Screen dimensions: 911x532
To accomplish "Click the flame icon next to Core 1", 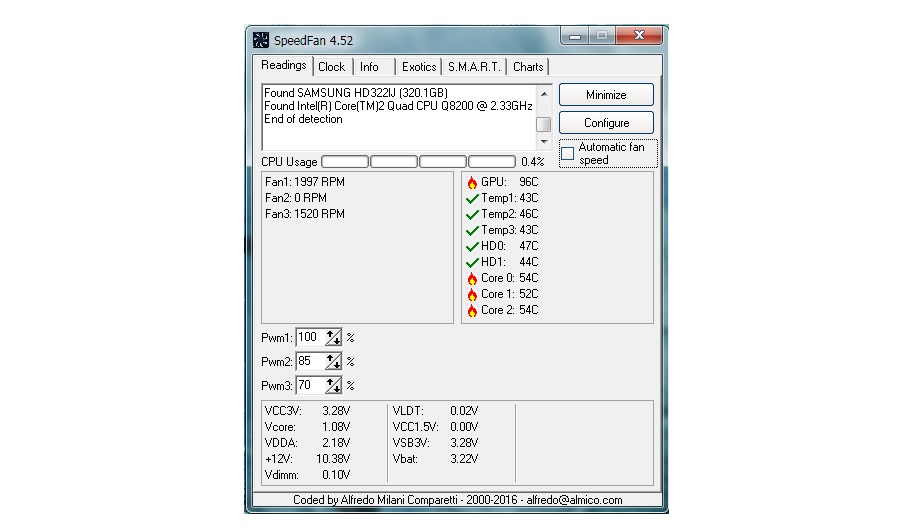I will pos(472,294).
